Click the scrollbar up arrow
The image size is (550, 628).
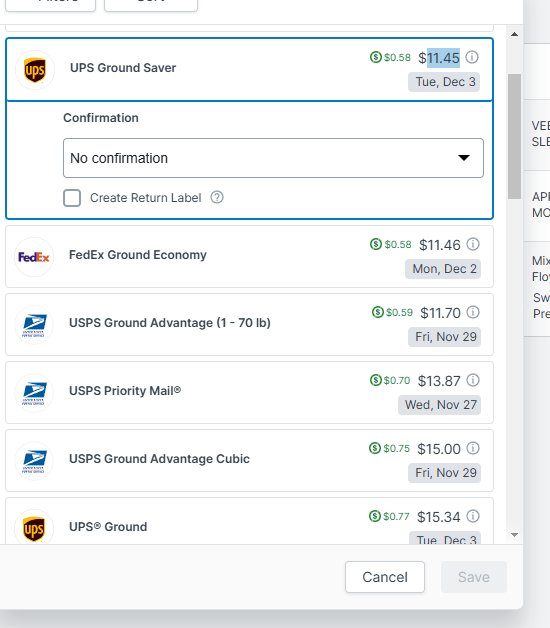[515, 34]
